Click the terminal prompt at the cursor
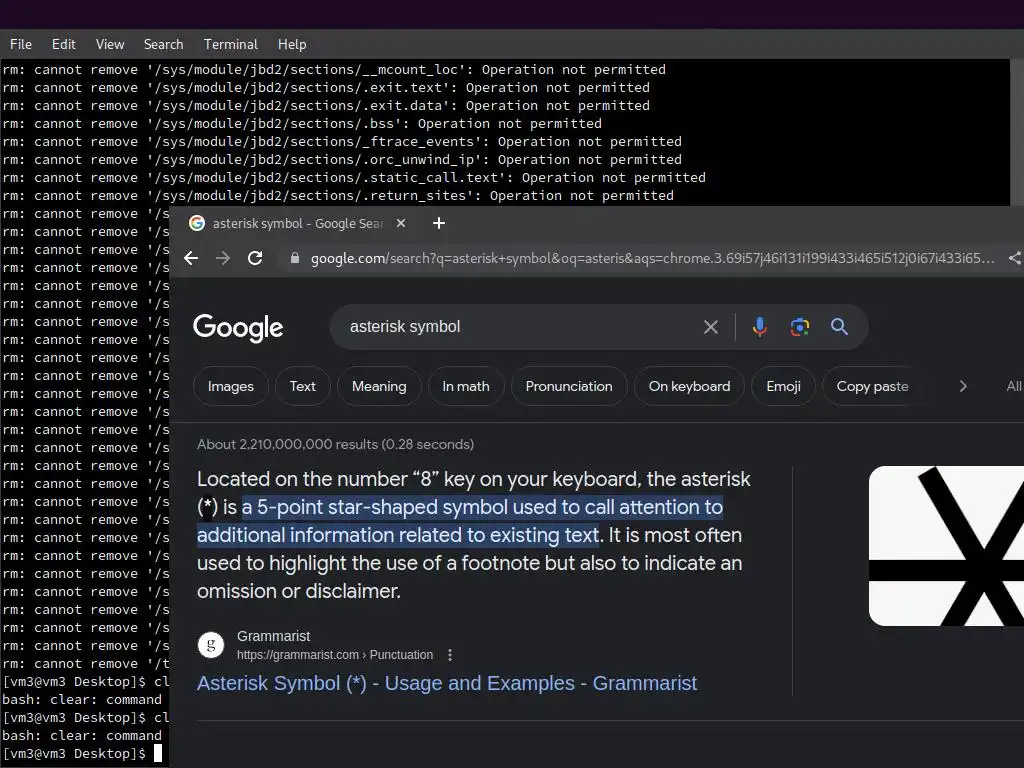 pos(157,753)
